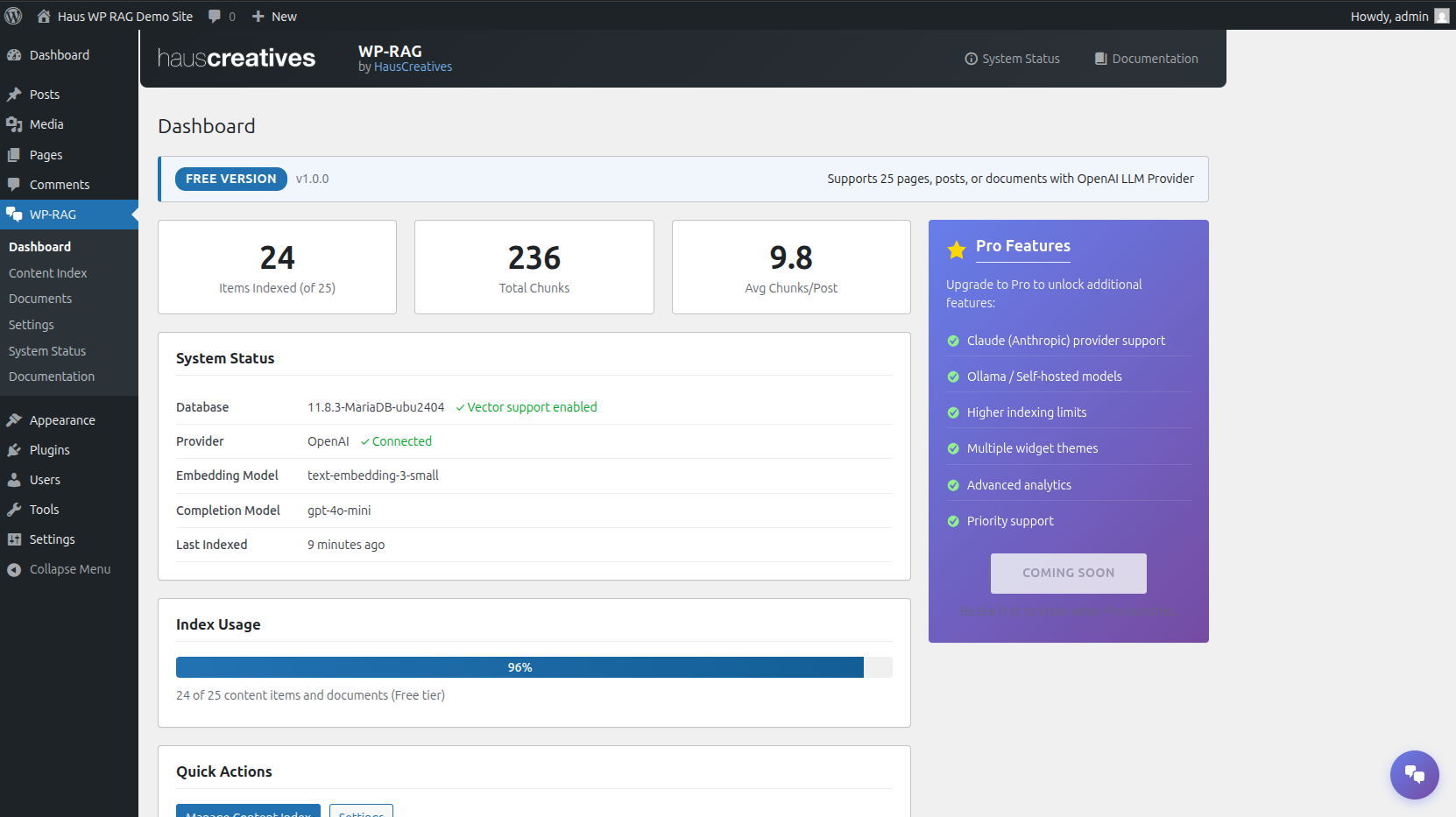The width and height of the screenshot is (1456, 817).
Task: Click the hauscreatives logo
Action: [237, 58]
